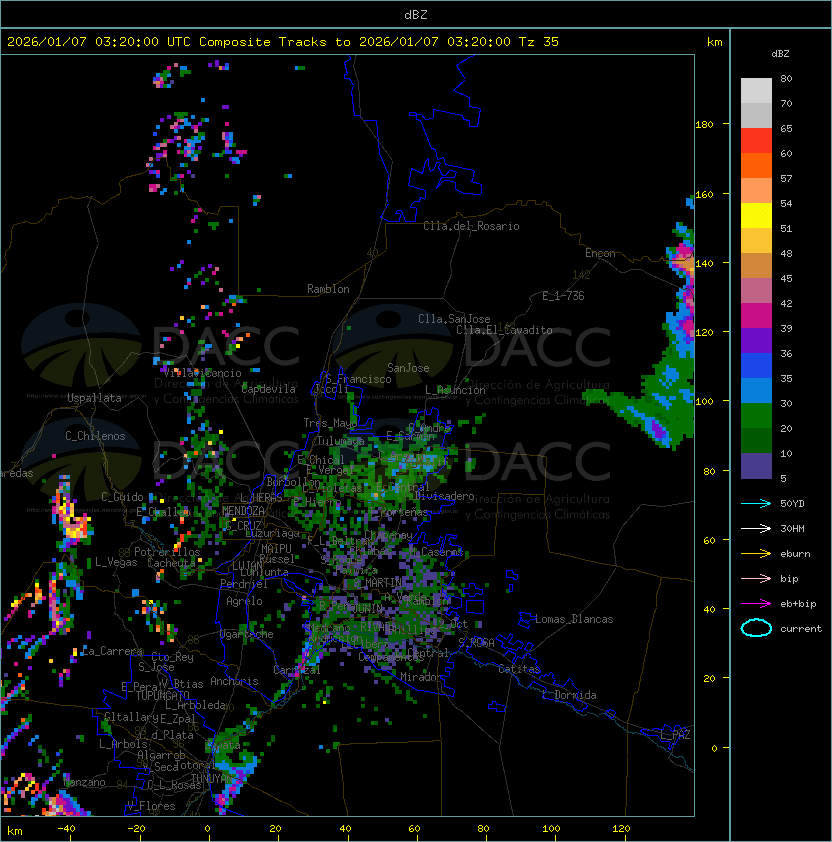This screenshot has width=832, height=842.
Task: Click the SanJose map label
Action: coord(408,368)
